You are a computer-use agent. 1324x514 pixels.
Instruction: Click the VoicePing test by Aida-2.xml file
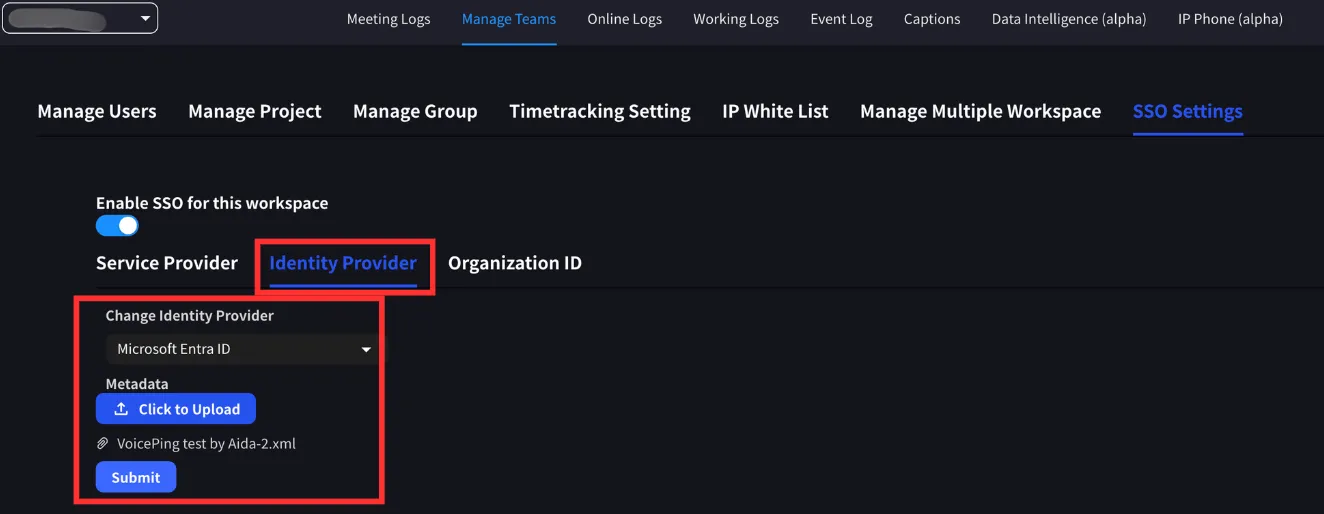pos(206,443)
